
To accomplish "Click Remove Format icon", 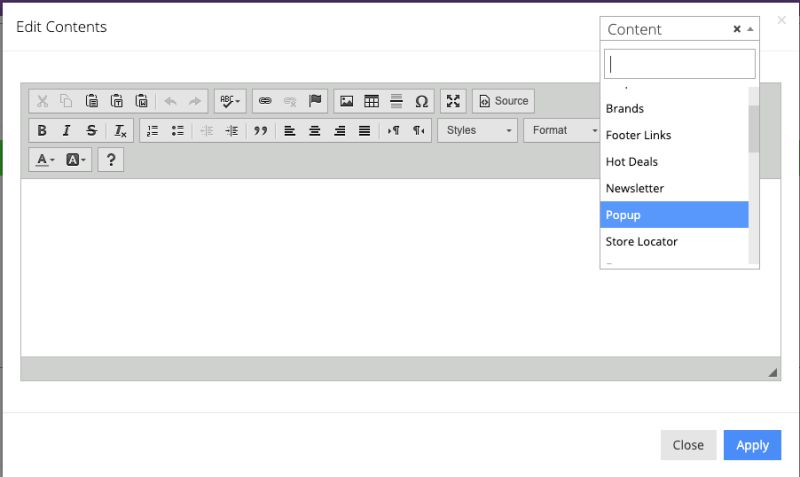I will tap(120, 131).
